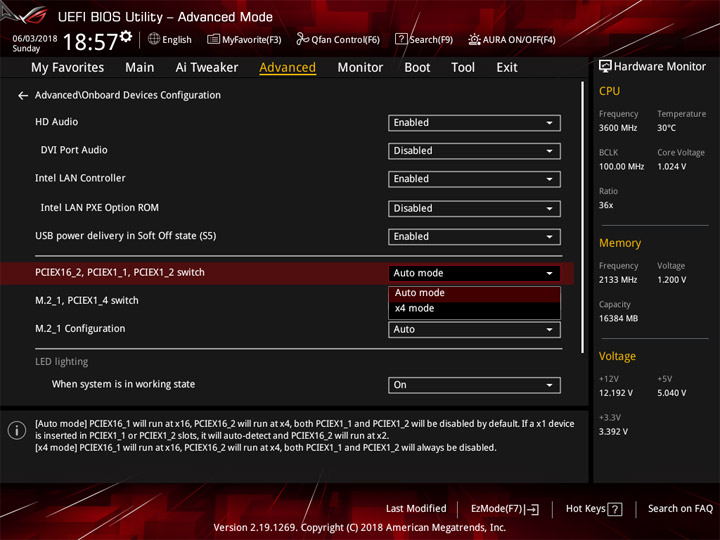Select the Advanced tab

287,68
